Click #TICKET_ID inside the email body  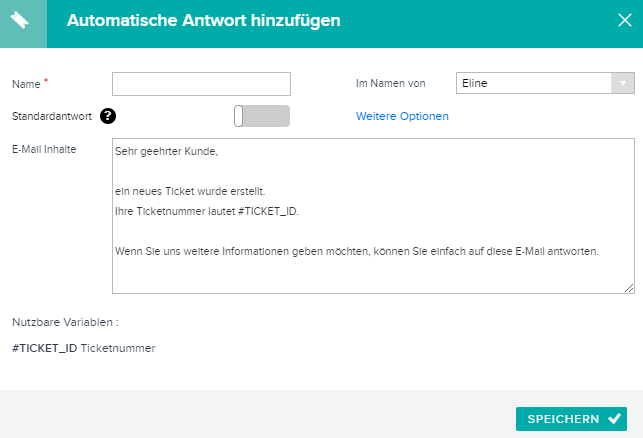point(267,211)
